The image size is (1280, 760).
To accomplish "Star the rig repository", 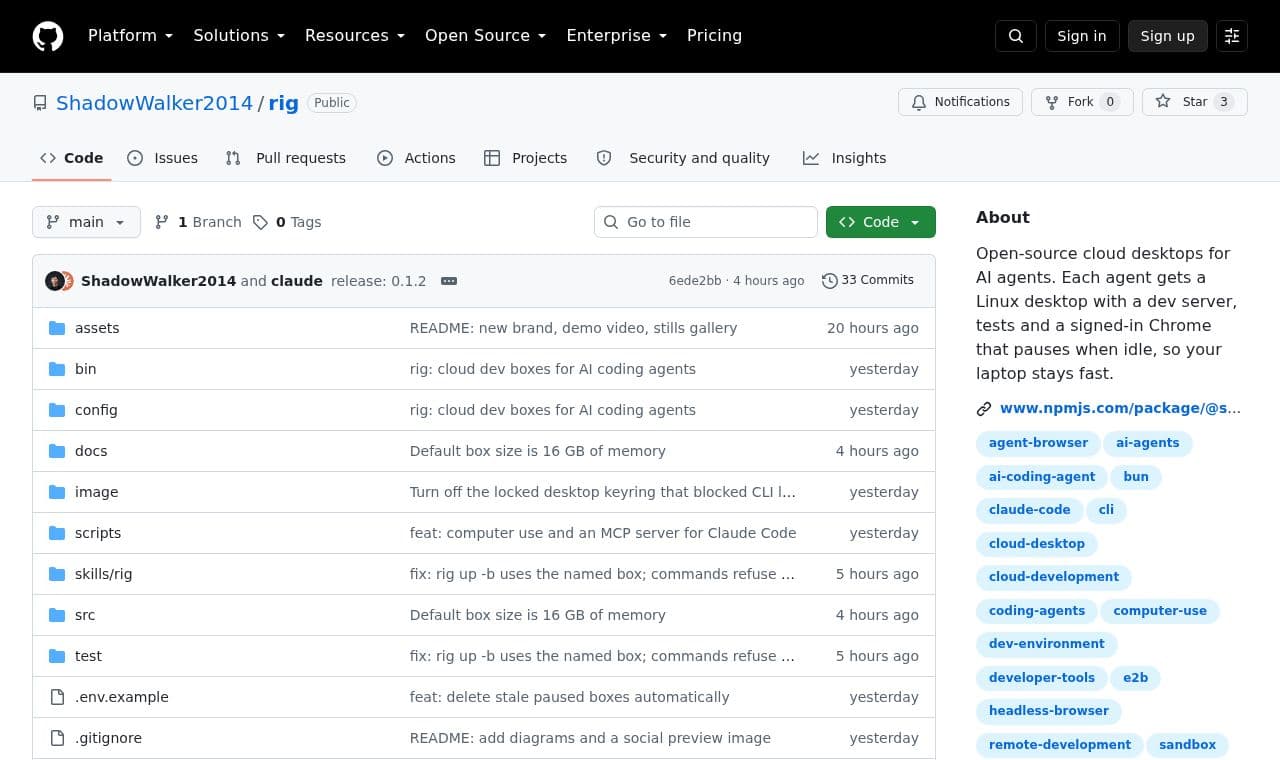I will (1194, 102).
